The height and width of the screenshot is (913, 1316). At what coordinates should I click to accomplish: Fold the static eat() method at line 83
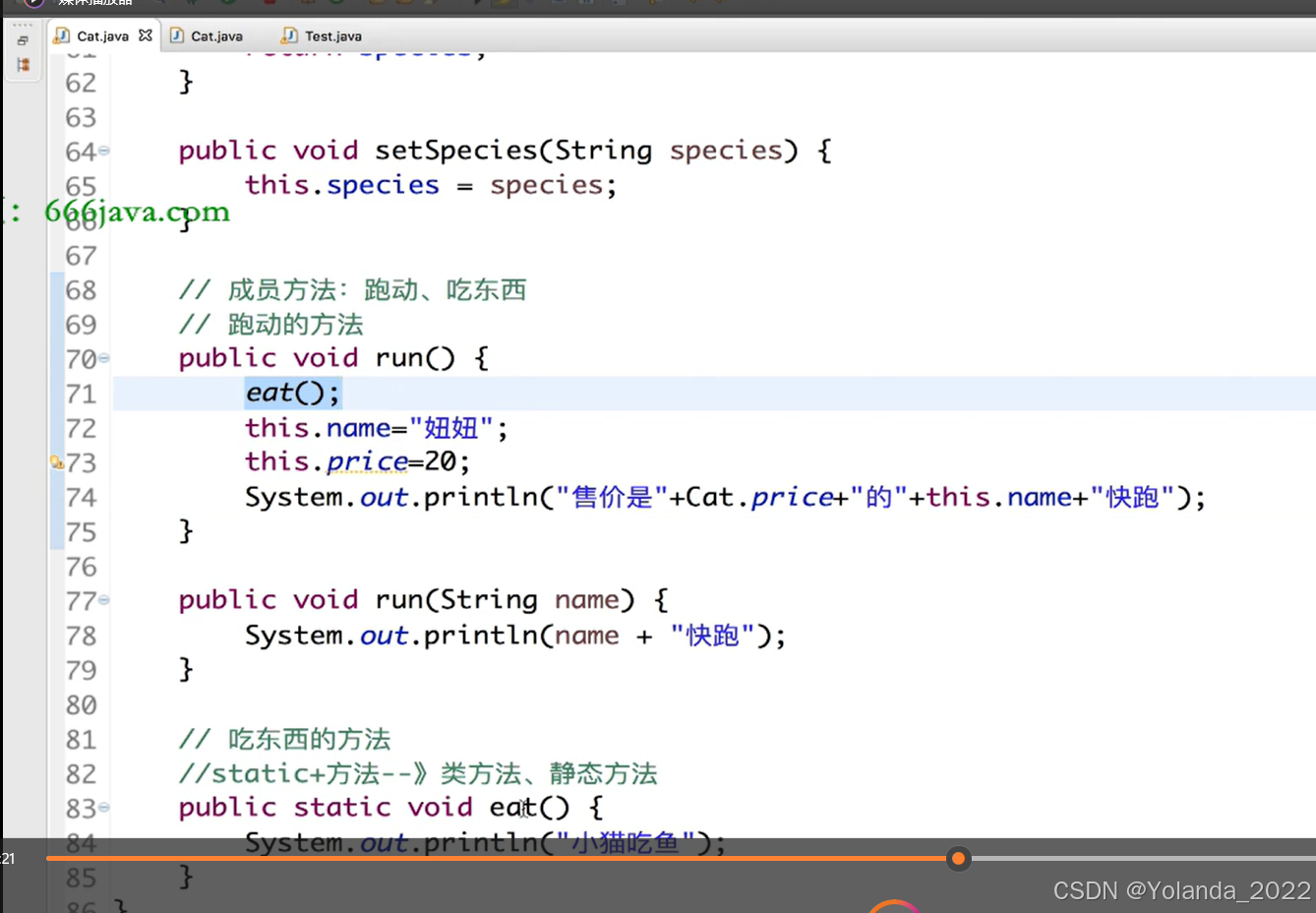click(x=104, y=808)
